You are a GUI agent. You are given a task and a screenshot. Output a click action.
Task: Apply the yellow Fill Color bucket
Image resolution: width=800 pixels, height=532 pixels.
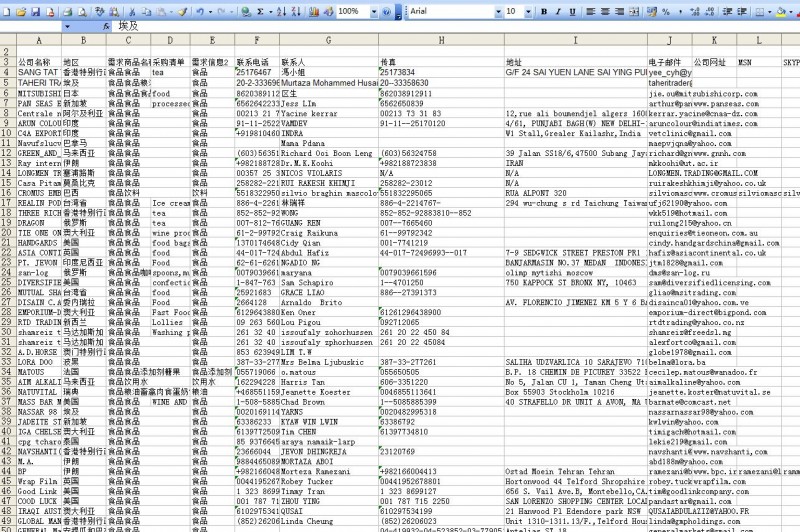click(781, 12)
